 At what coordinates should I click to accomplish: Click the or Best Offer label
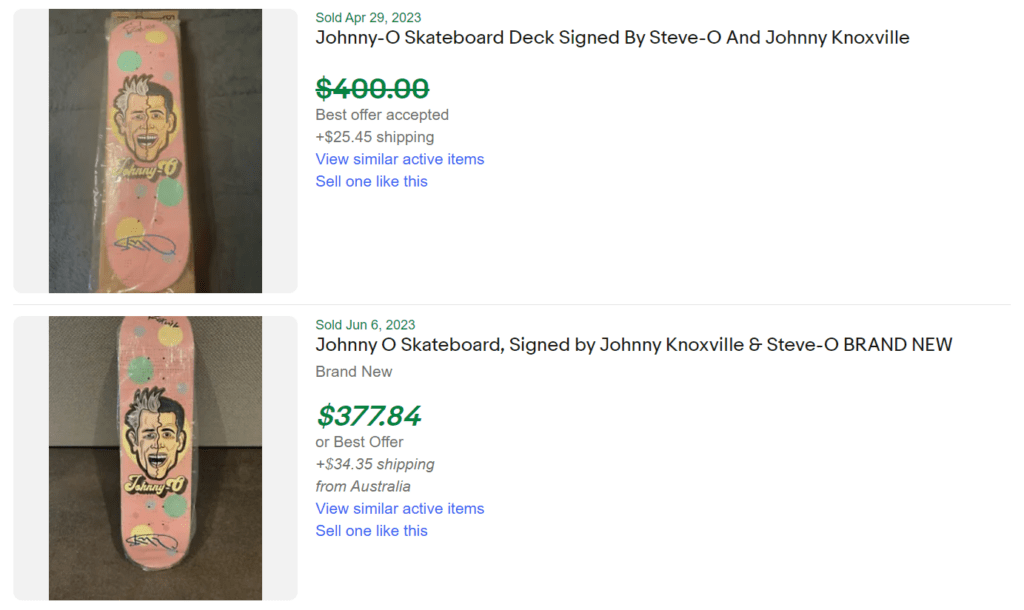(359, 442)
